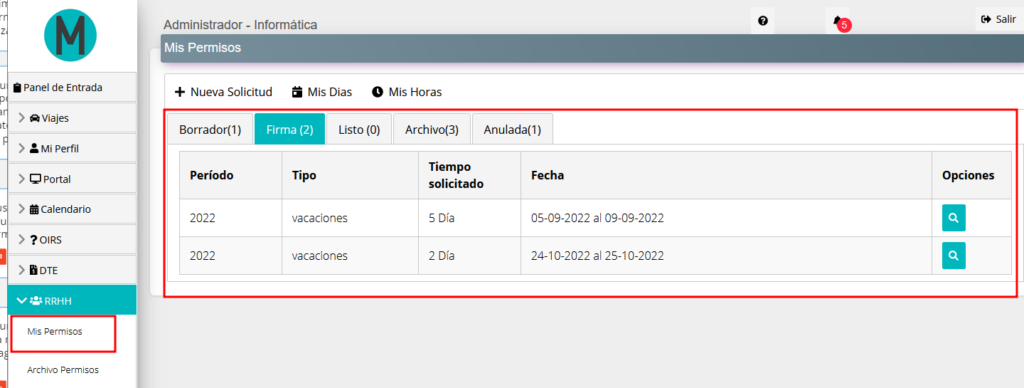Expand the Portal sidebar section
The width and height of the screenshot is (1024, 388).
click(x=72, y=179)
